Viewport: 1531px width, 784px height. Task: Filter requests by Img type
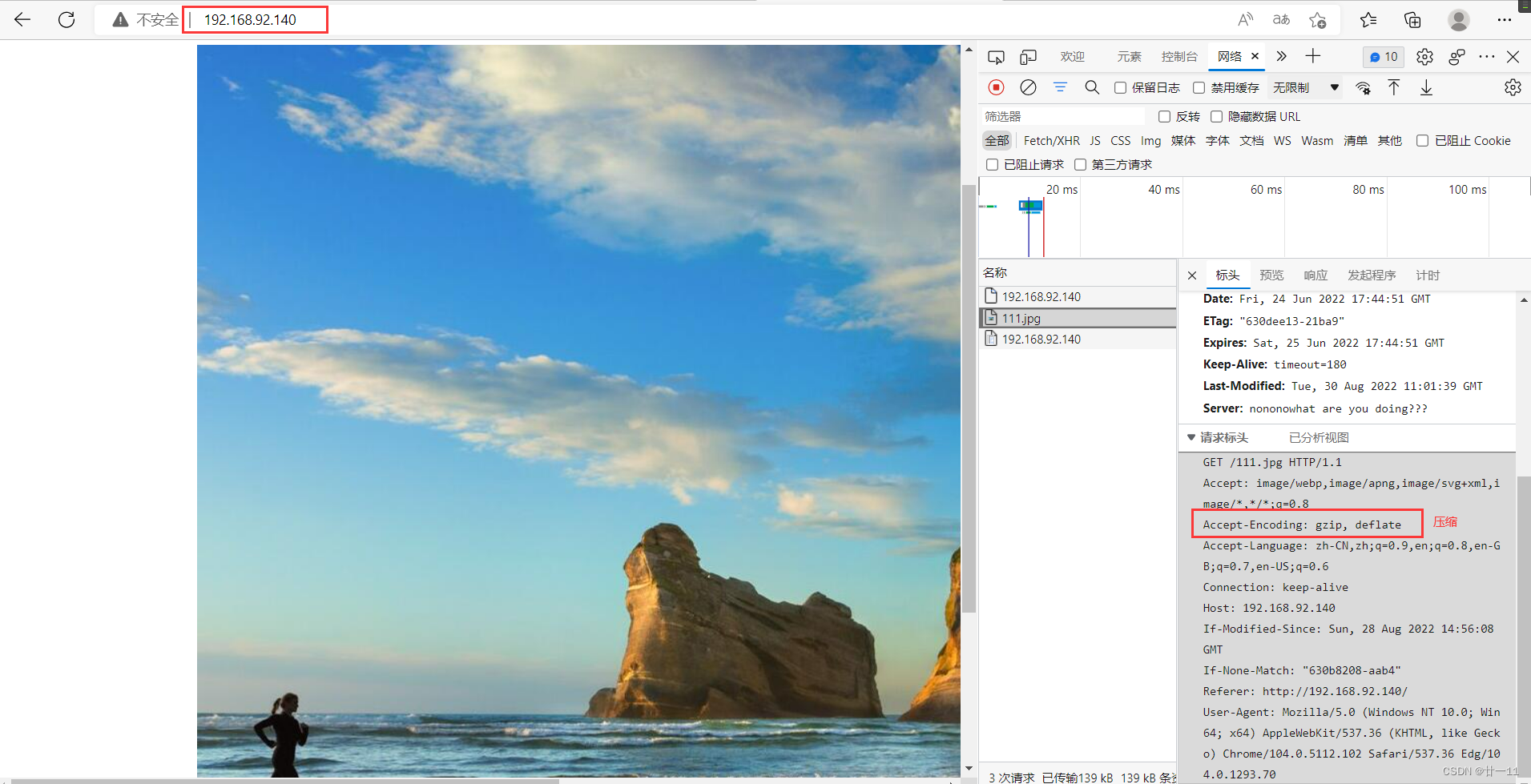point(1151,141)
